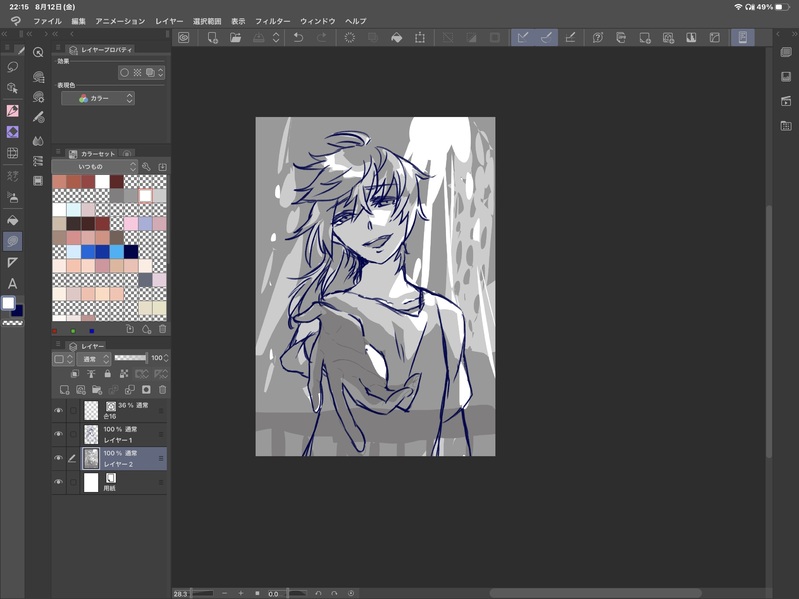The width and height of the screenshot is (799, 599).
Task: Delete color from color set with trash
Action: point(163,329)
